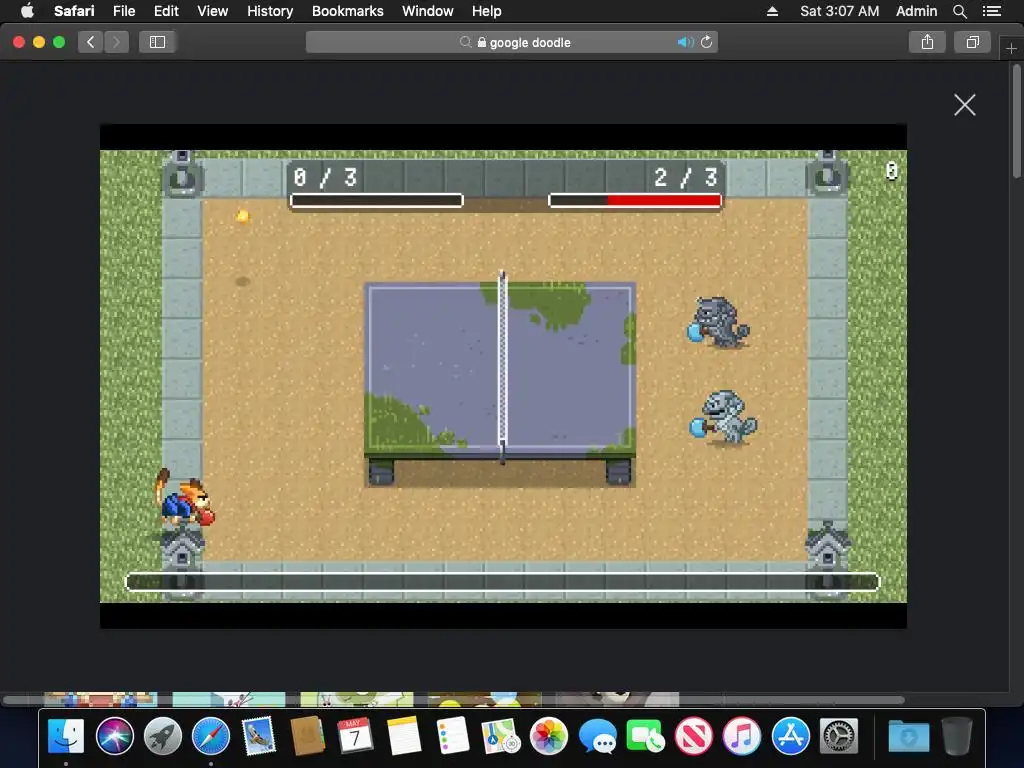Open Photos in the dock

coord(549,736)
